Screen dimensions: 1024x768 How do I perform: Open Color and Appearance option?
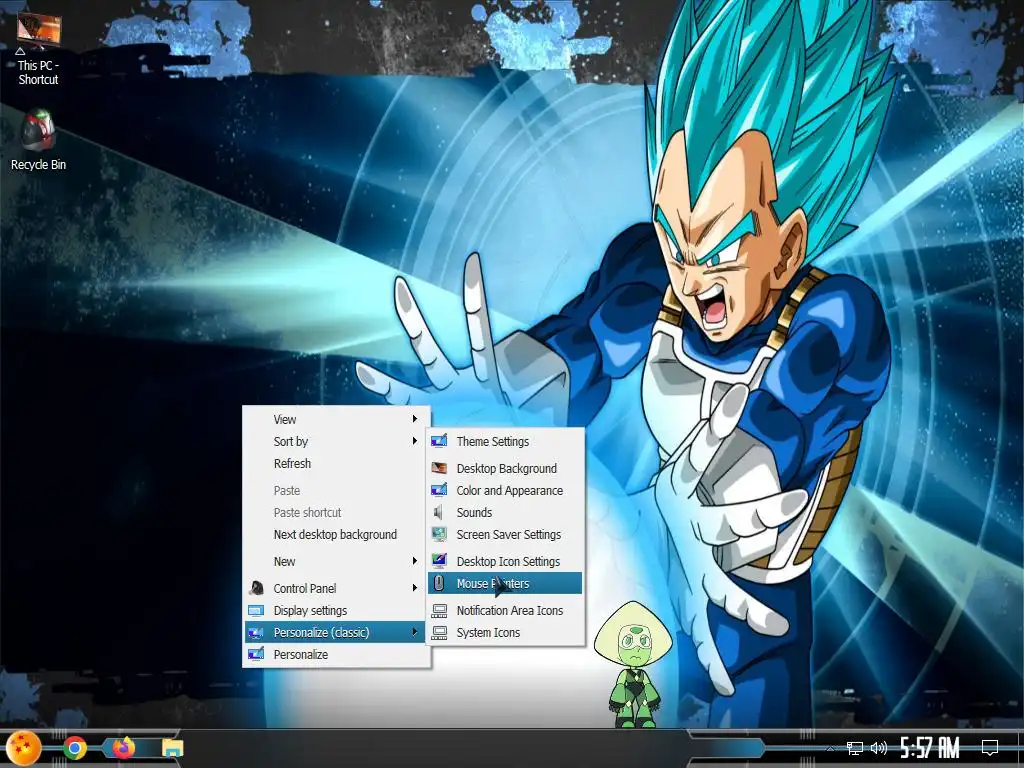pyautogui.click(x=505, y=490)
